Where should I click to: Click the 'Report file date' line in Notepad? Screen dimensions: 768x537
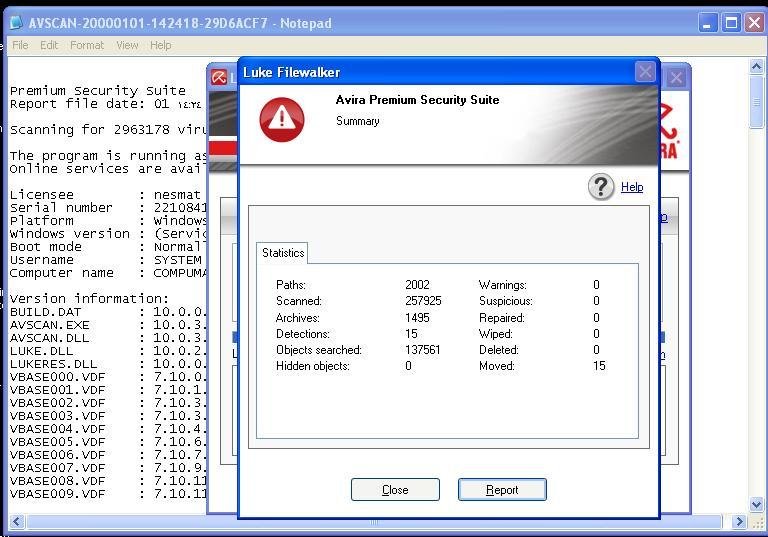pyautogui.click(x=105, y=104)
